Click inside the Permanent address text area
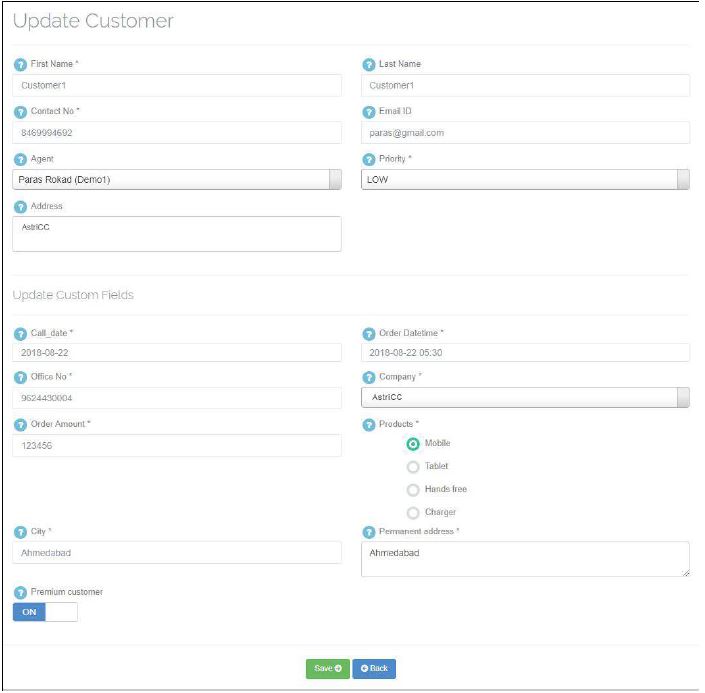705x693 pixels. 525,559
